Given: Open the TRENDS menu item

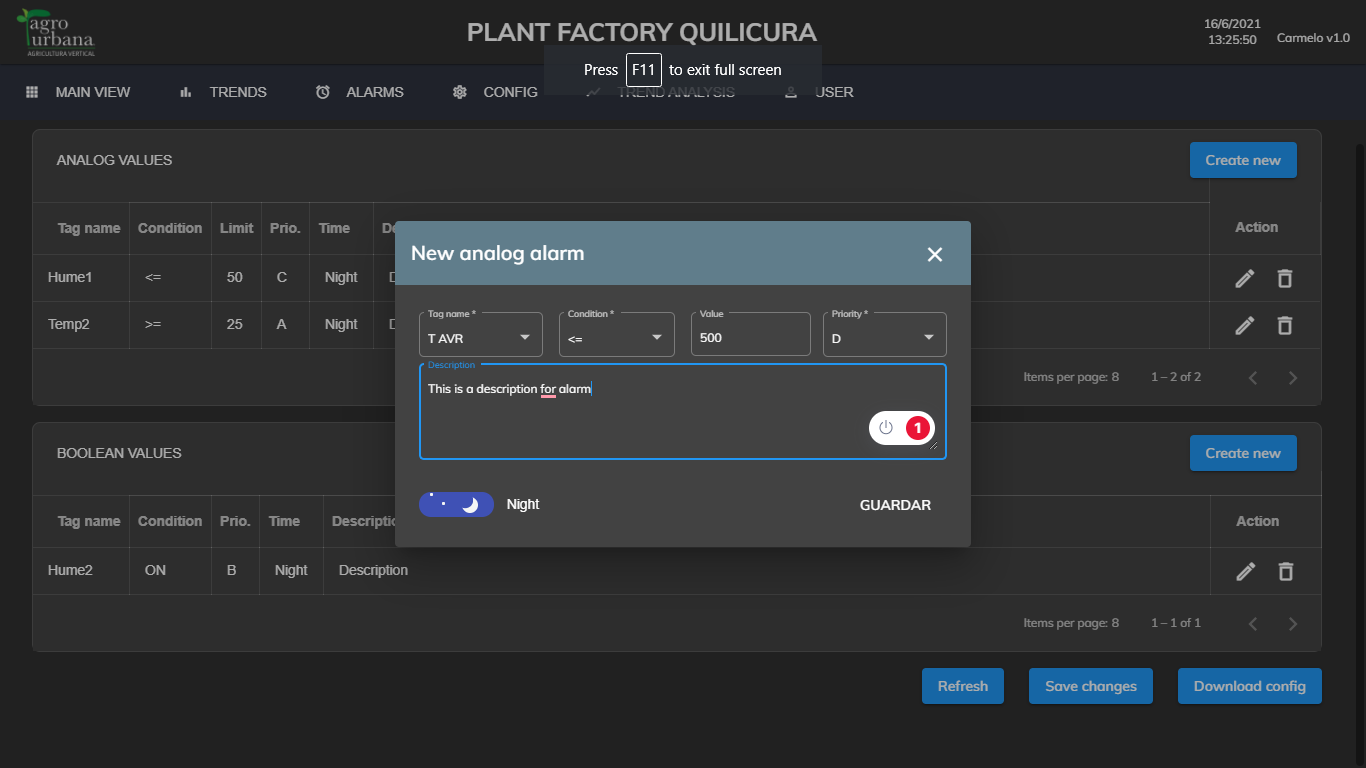Looking at the screenshot, I should click(x=238, y=92).
